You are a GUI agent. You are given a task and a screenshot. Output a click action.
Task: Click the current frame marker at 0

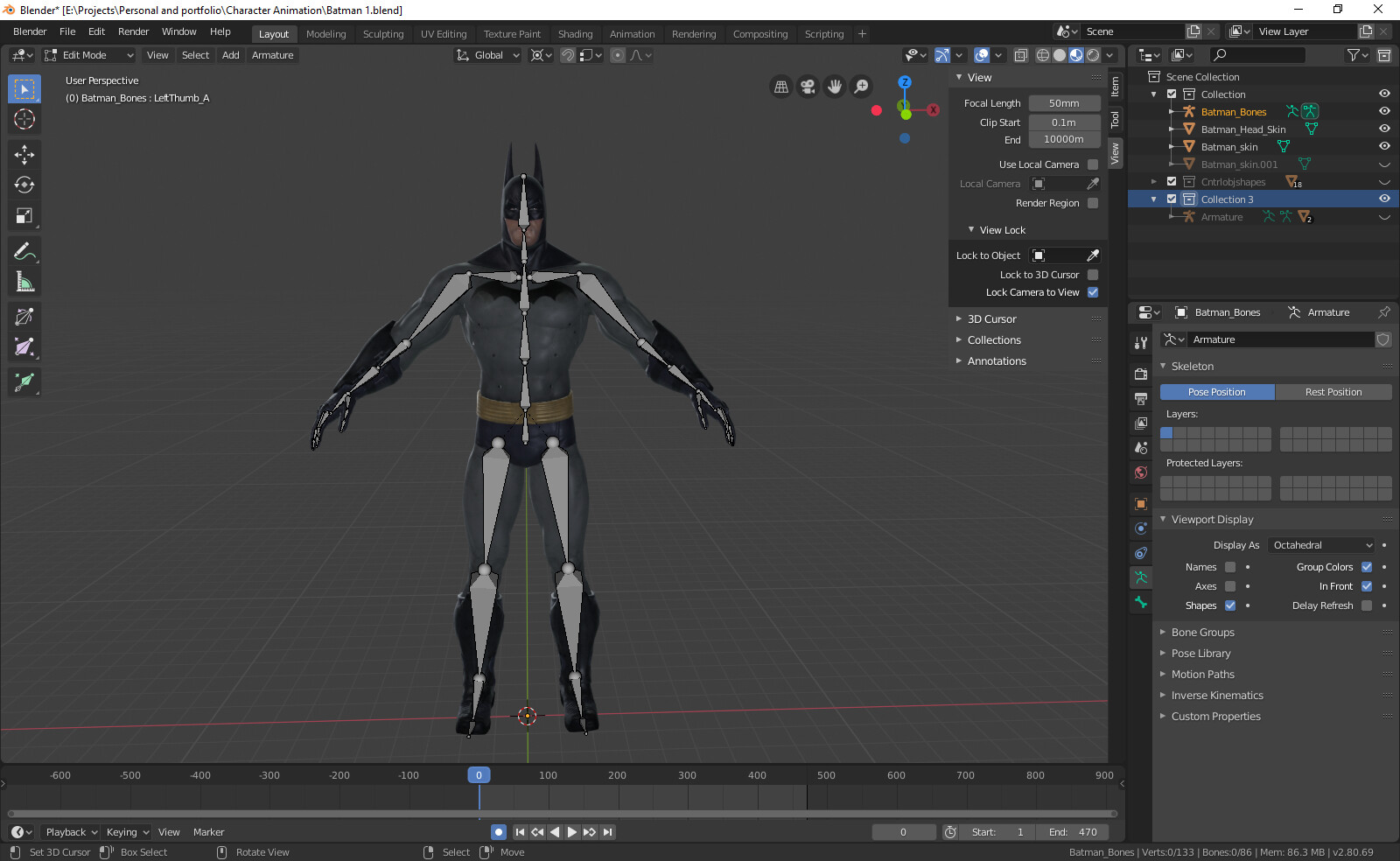479,775
